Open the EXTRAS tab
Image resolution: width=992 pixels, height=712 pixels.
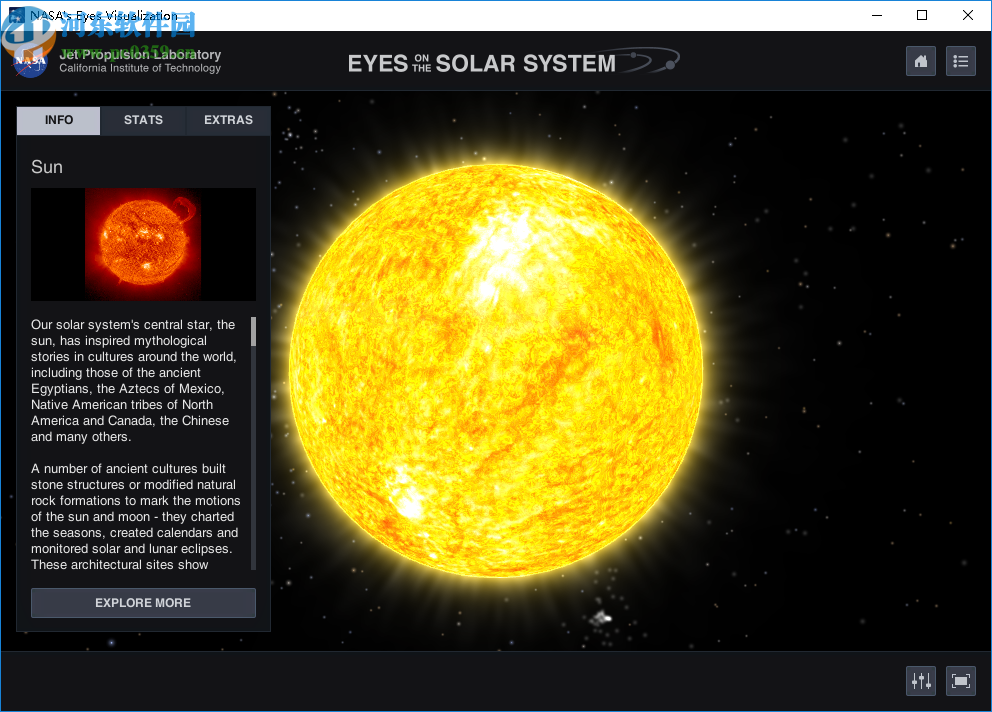(x=228, y=120)
